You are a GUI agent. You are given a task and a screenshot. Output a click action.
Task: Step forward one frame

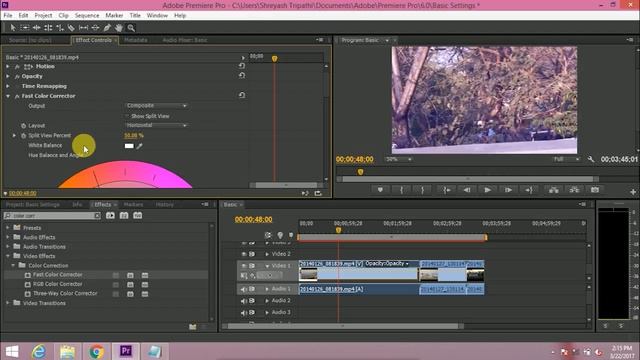pos(508,190)
